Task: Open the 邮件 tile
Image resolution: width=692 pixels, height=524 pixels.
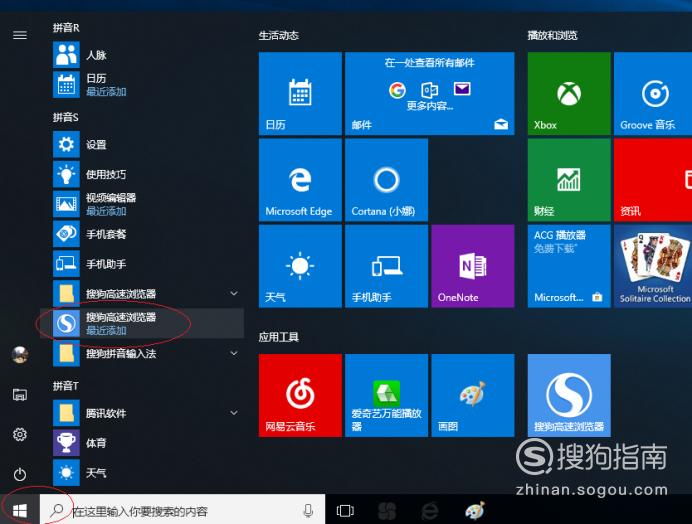Action: [429, 93]
